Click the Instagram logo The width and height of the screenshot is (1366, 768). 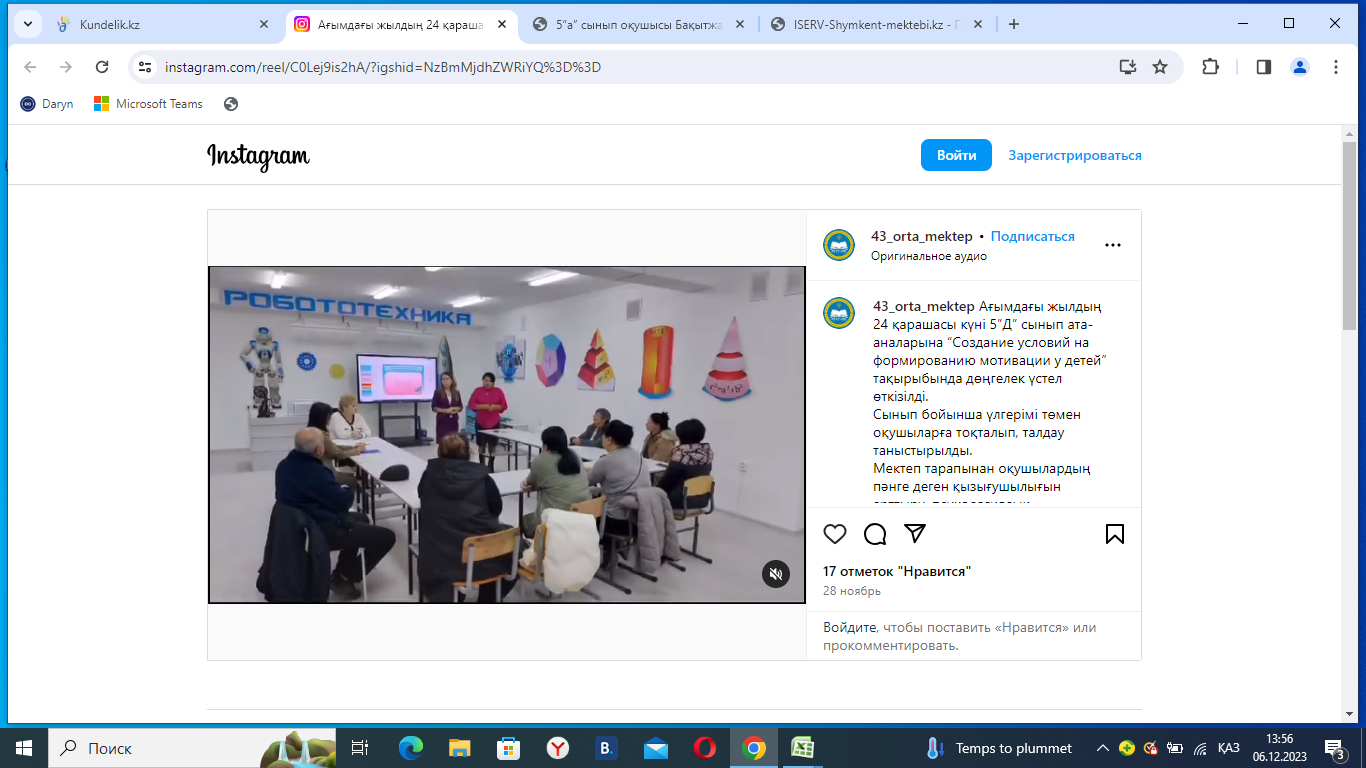point(258,156)
